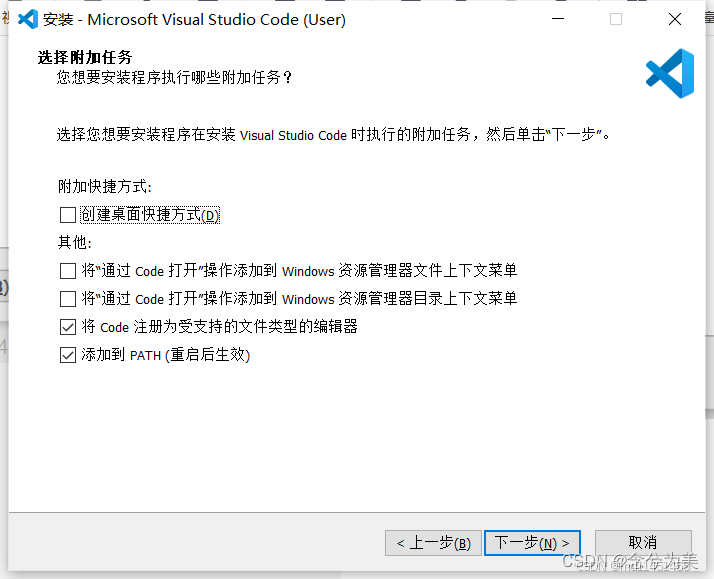Click the window title 安装 - Microsoft Visual Studio Code (User)
Image resolution: width=714 pixels, height=579 pixels.
click(194, 20)
